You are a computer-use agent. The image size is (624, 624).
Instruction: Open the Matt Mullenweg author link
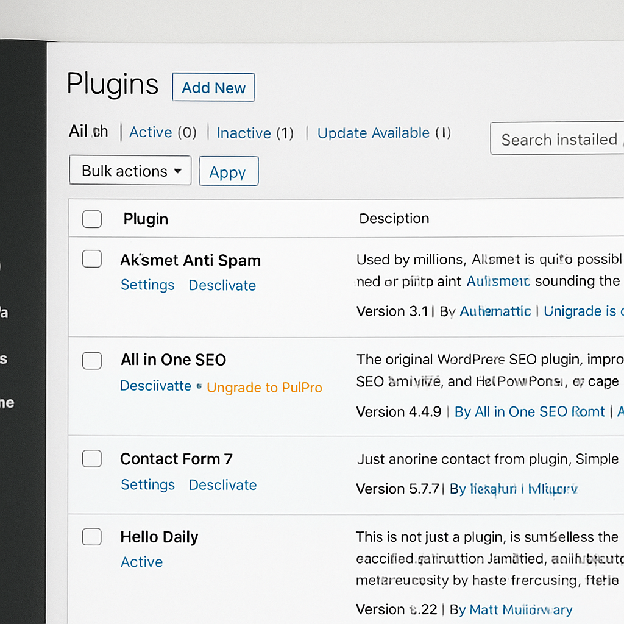point(521,609)
